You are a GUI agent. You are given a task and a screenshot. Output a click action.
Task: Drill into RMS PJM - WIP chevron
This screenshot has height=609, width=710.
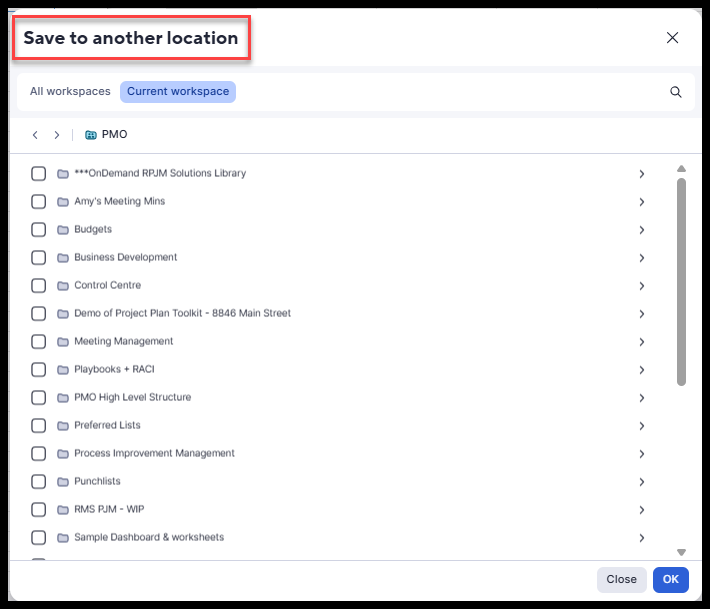pos(642,510)
